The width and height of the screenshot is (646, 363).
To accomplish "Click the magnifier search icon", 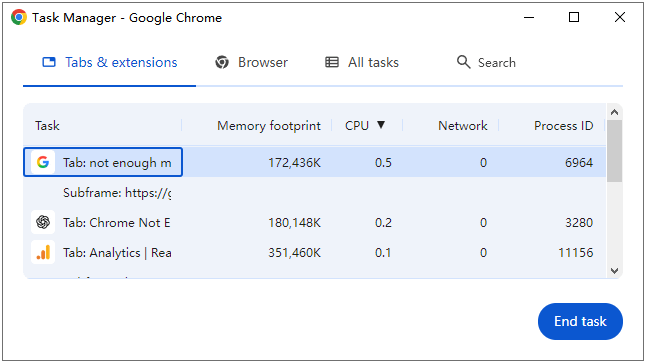I will pyautogui.click(x=463, y=62).
